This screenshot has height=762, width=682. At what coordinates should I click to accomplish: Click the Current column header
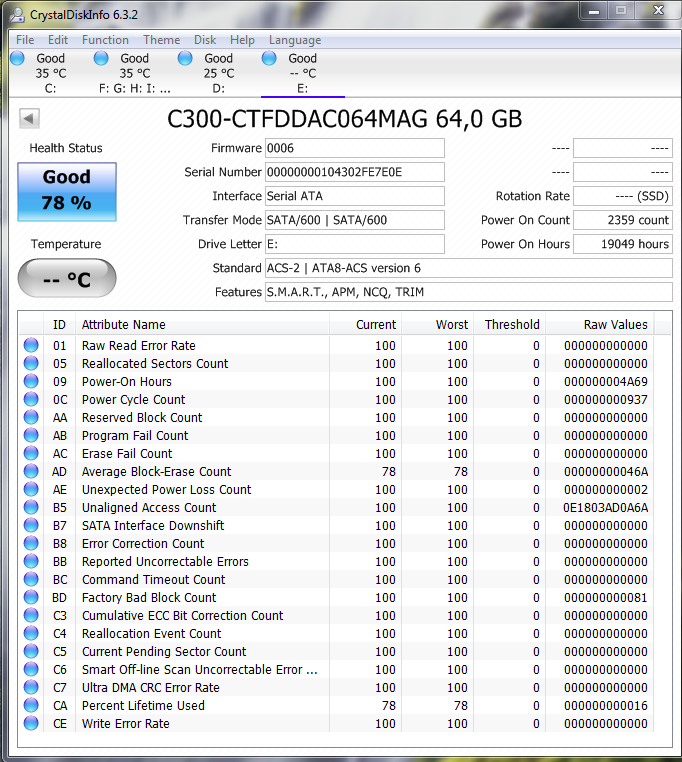(366, 325)
